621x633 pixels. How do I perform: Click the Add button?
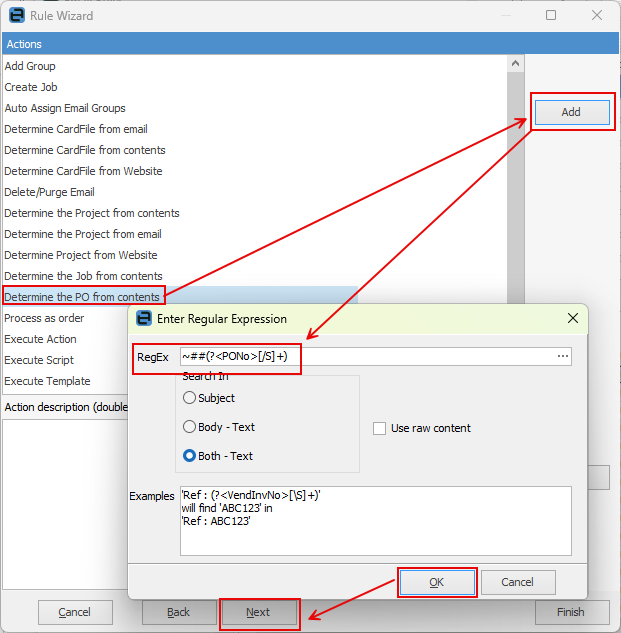click(x=572, y=112)
